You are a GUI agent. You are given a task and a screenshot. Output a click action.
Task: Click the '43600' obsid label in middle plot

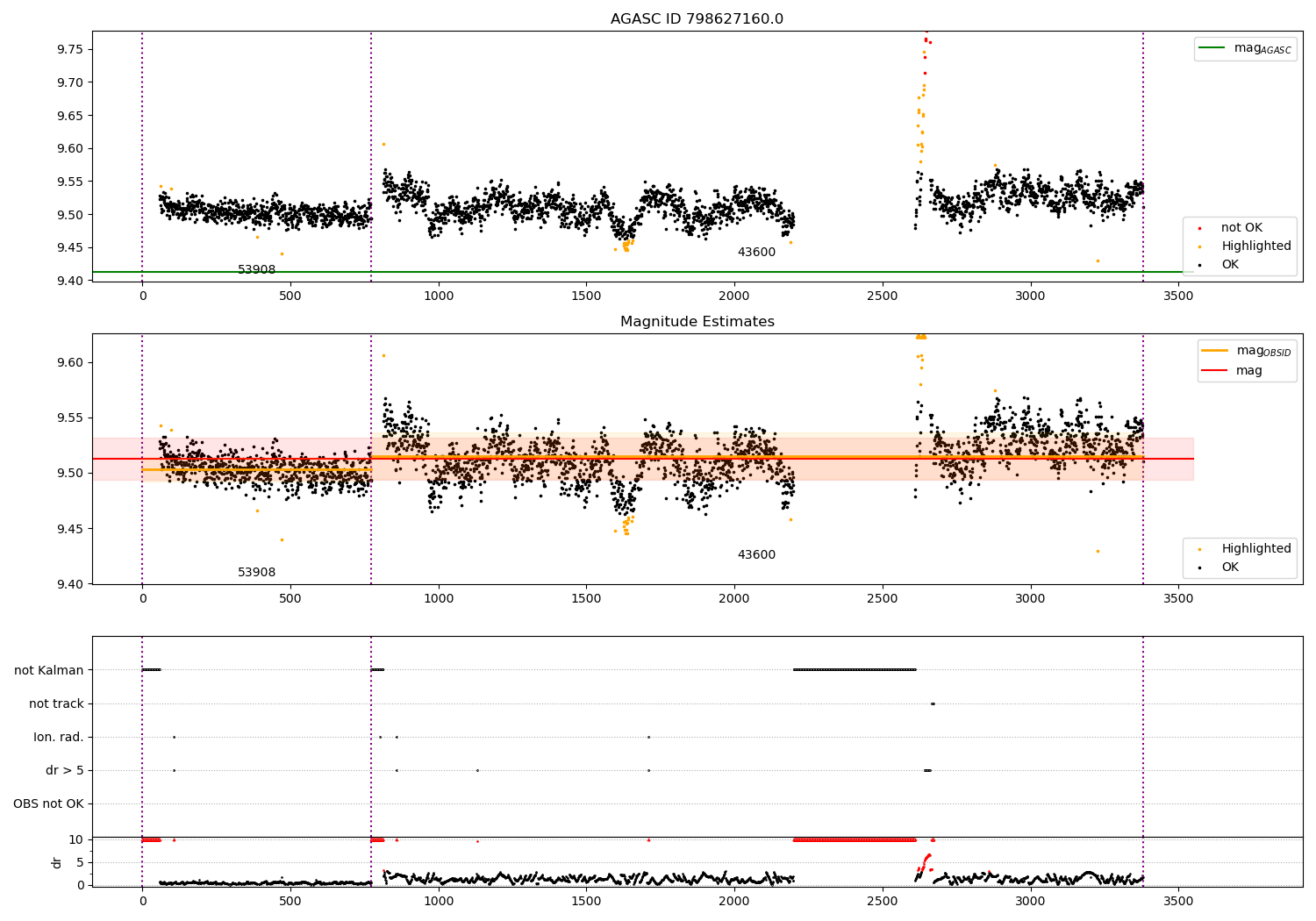[756, 555]
